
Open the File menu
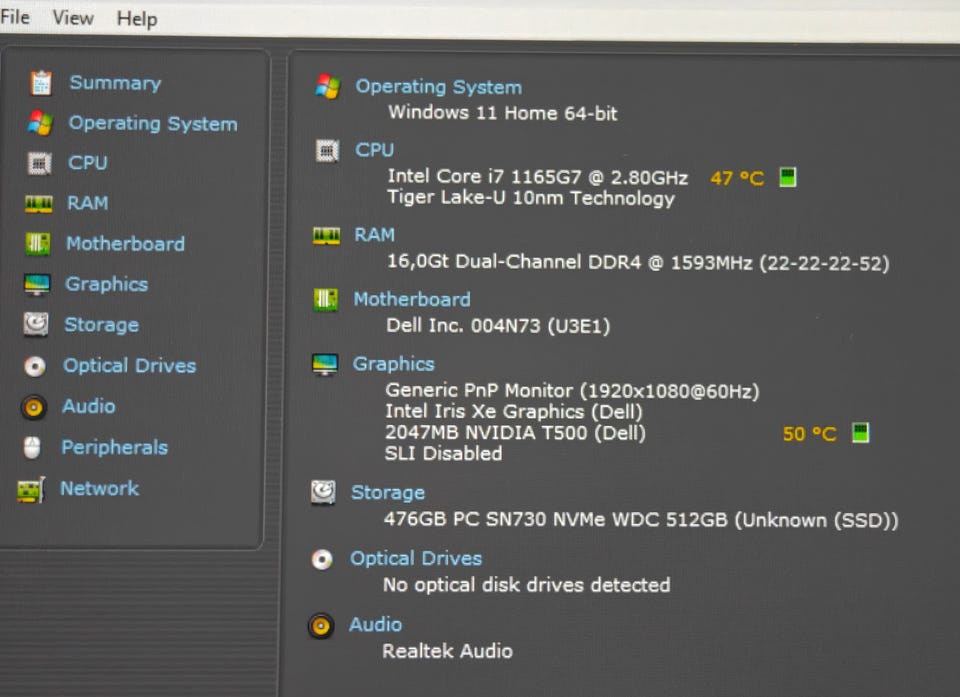coord(15,17)
